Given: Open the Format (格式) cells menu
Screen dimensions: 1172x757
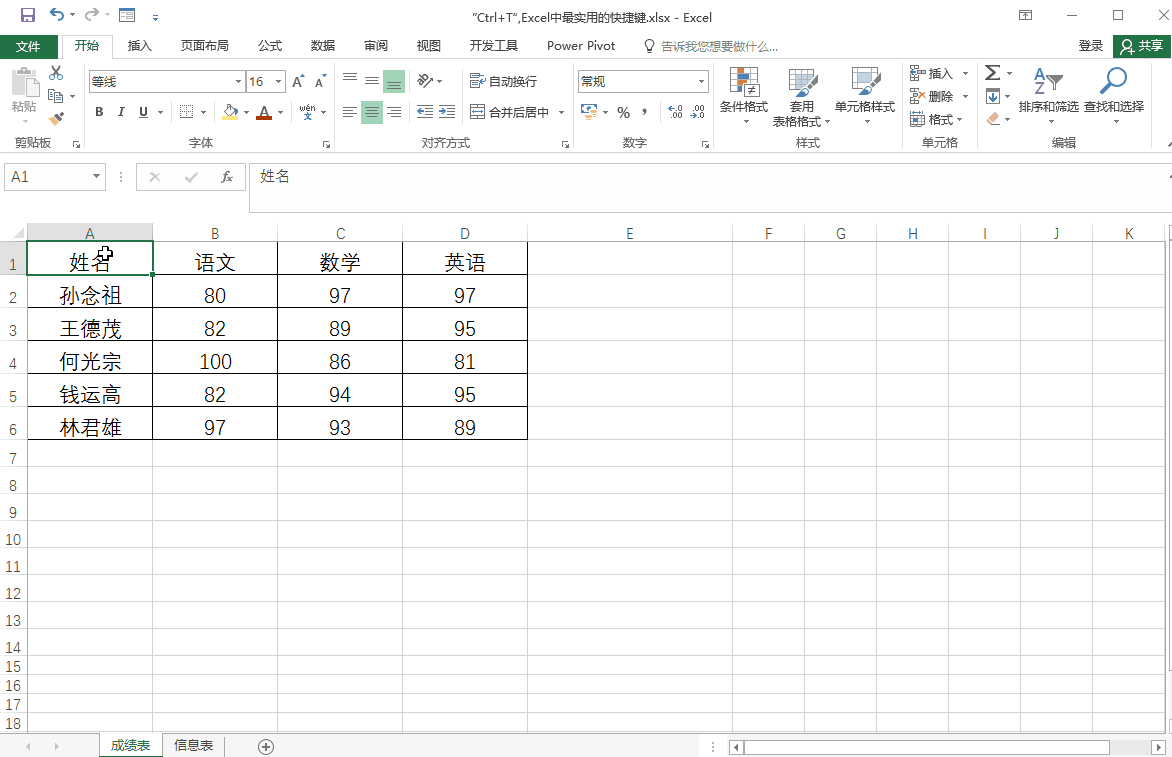Looking at the screenshot, I should point(936,119).
